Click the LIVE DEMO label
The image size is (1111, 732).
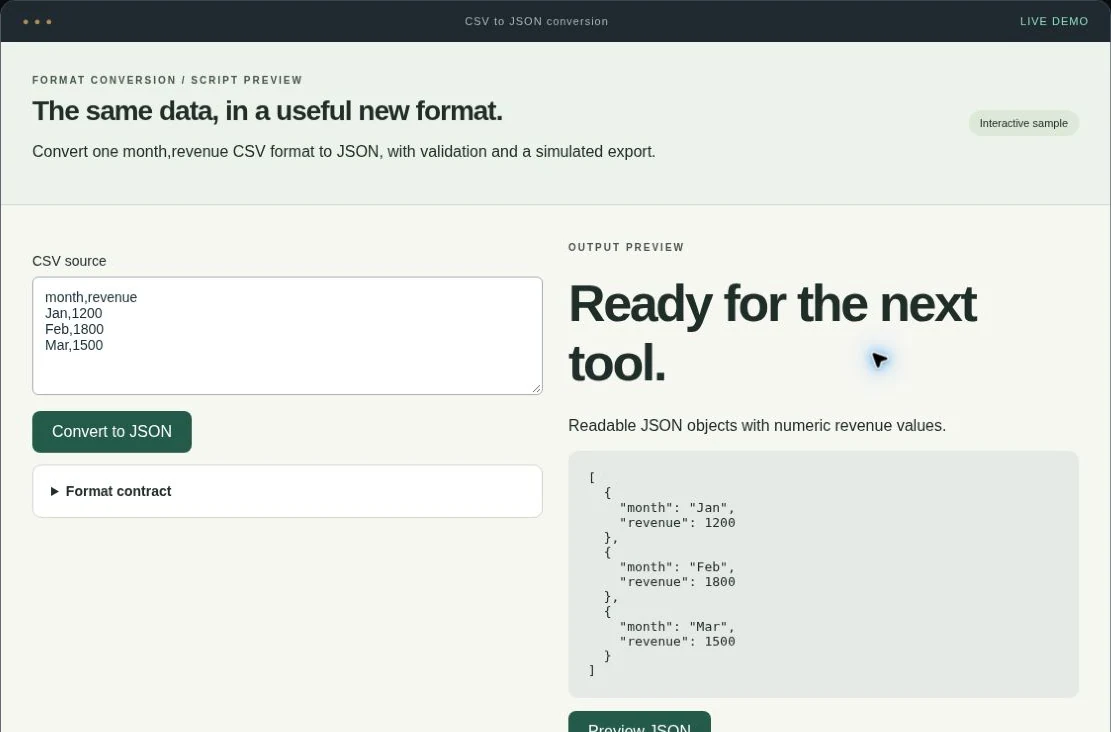click(x=1054, y=21)
